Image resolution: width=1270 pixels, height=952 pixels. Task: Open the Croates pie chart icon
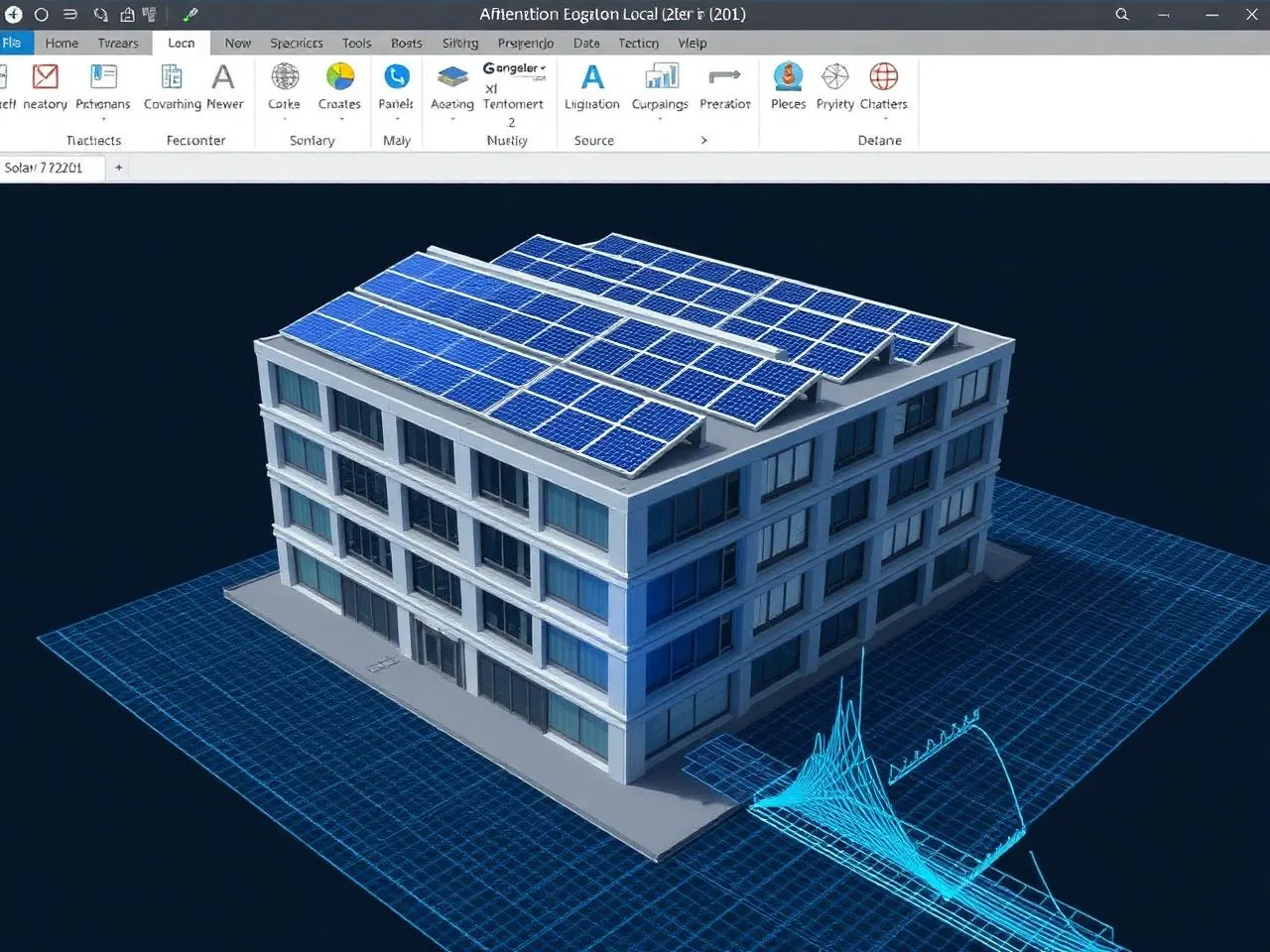click(x=340, y=76)
